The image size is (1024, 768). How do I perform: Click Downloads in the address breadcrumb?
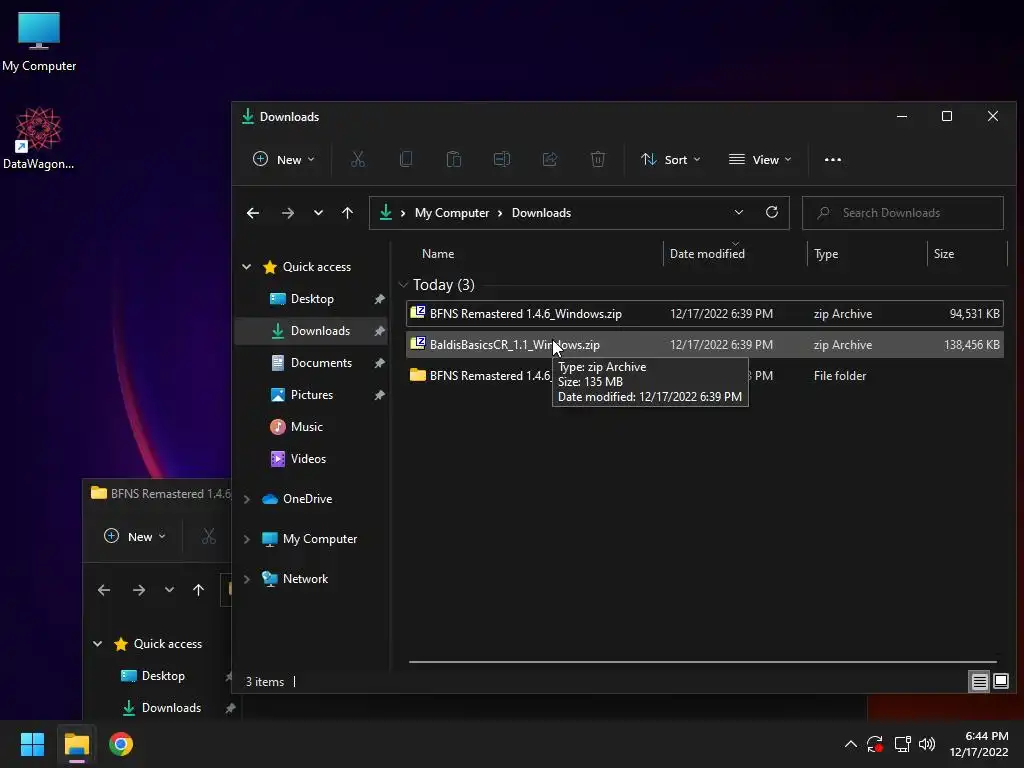[541, 213]
